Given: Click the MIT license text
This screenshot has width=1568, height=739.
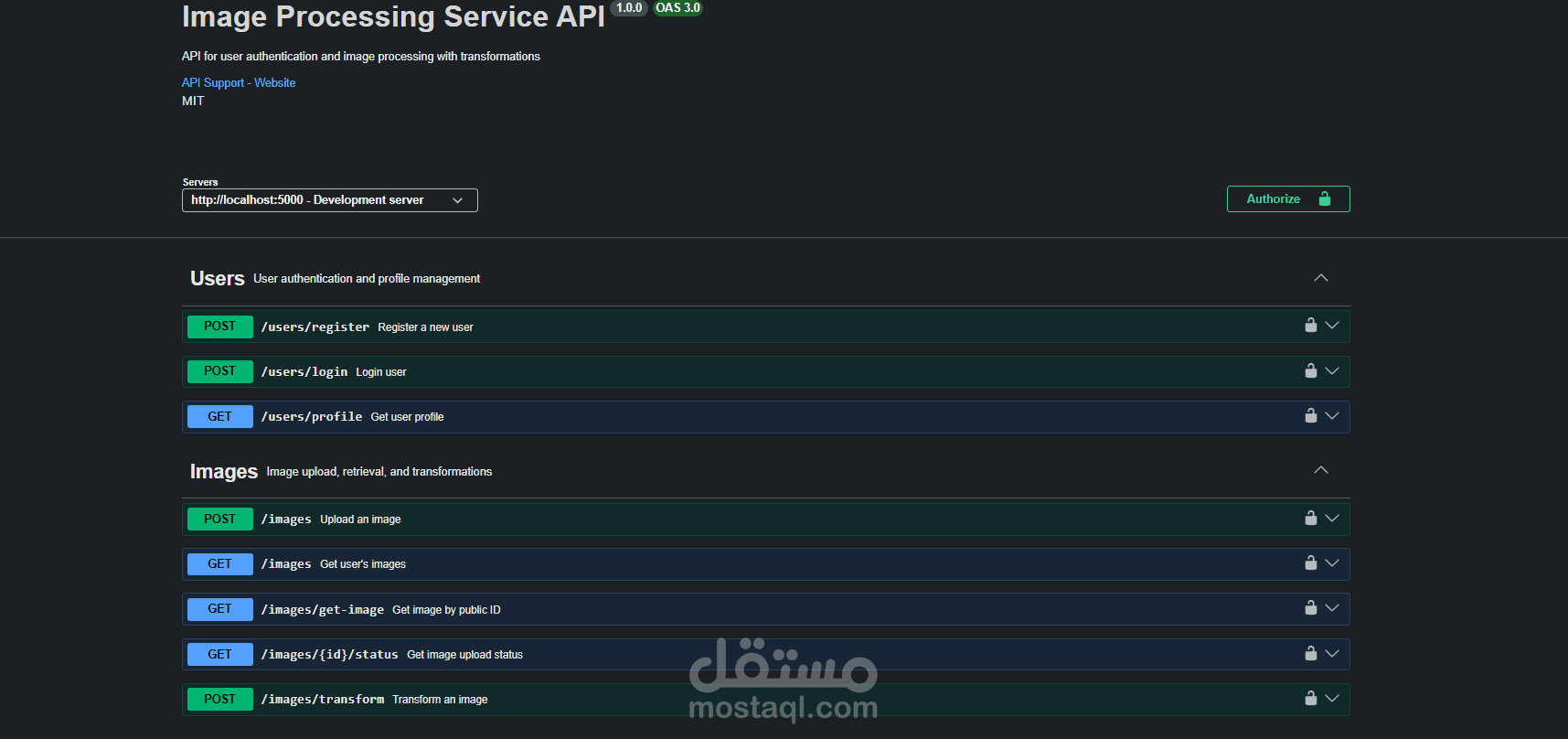Looking at the screenshot, I should 193,101.
